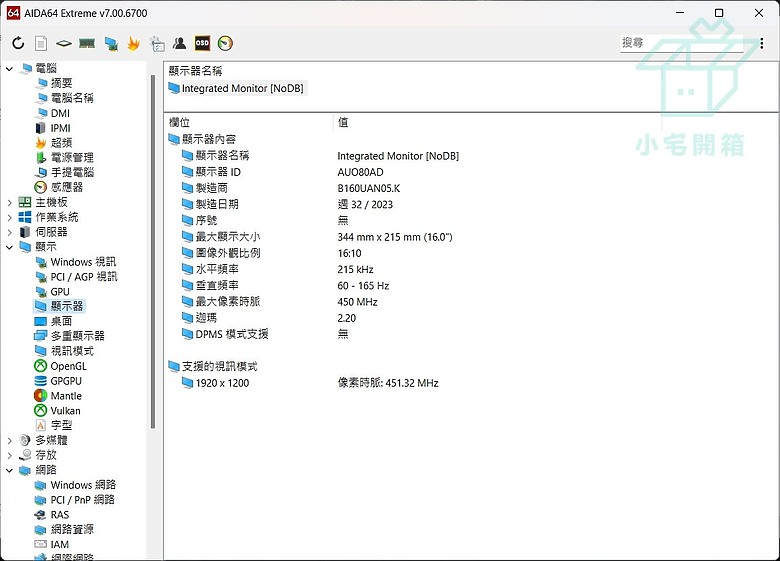780x561 pixels.
Task: Collapse the 網路 tree node
Action: click(x=9, y=470)
